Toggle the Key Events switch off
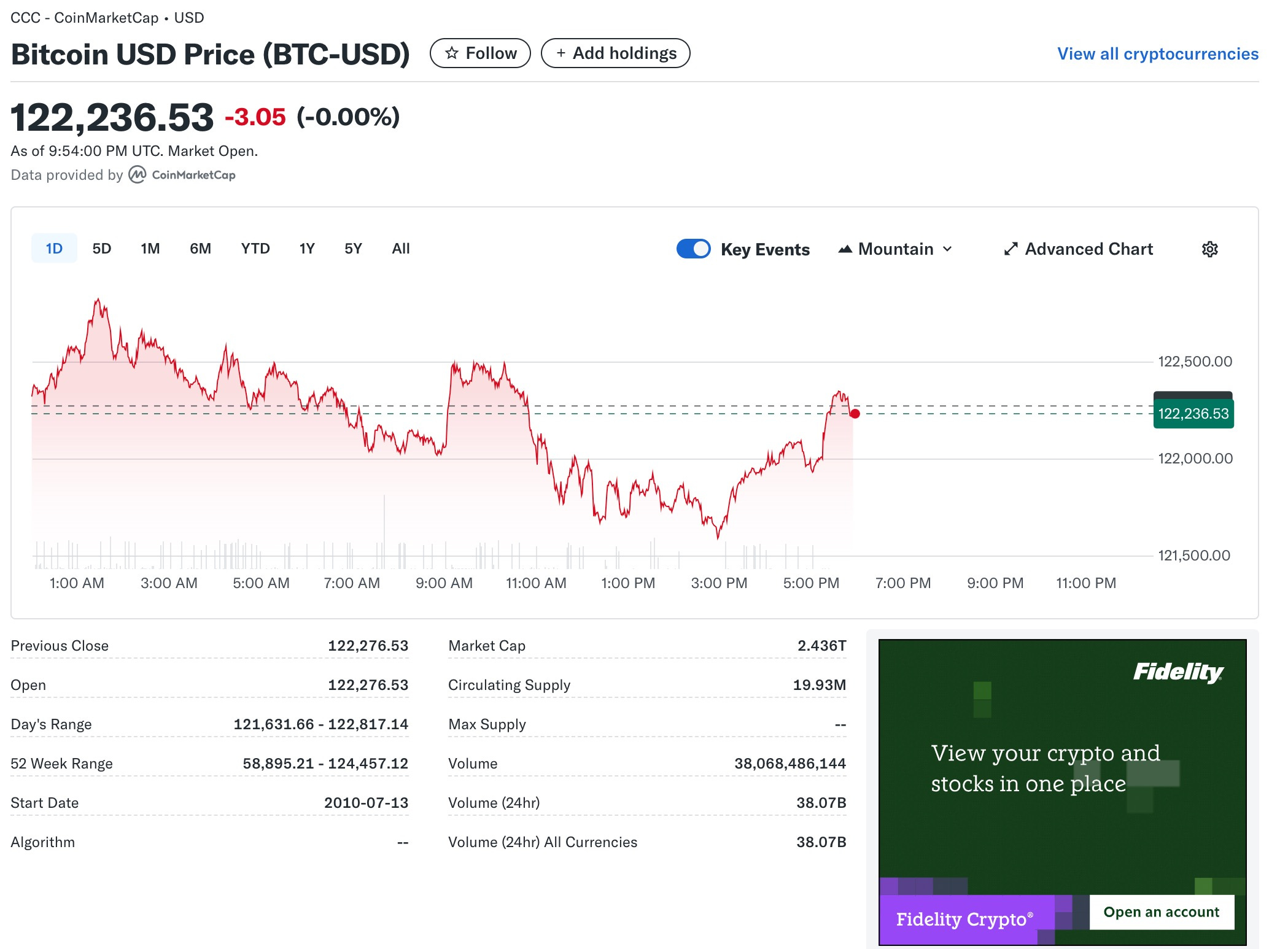This screenshot has width=1288, height=949. click(x=693, y=249)
